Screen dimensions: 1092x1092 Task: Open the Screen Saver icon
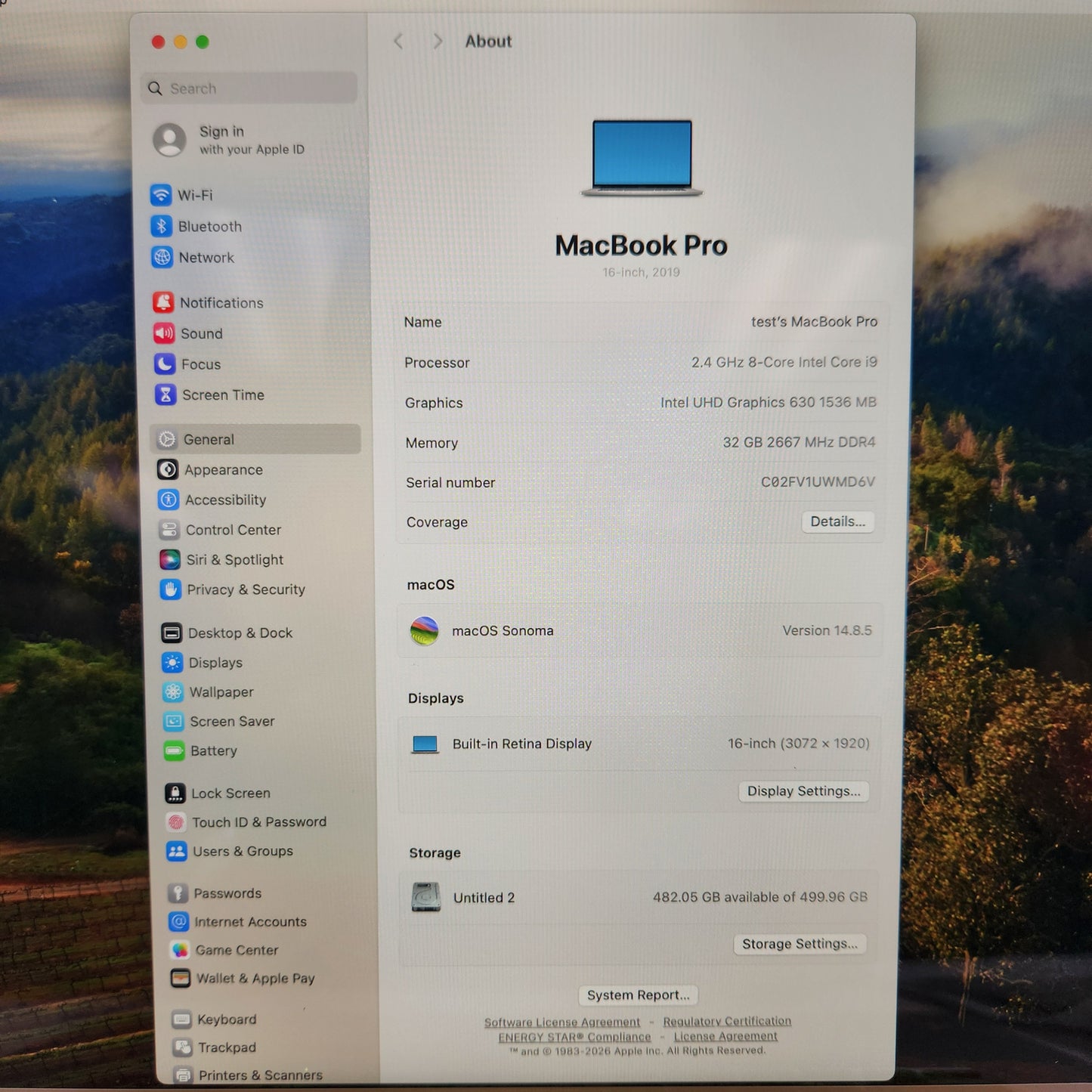point(174,721)
